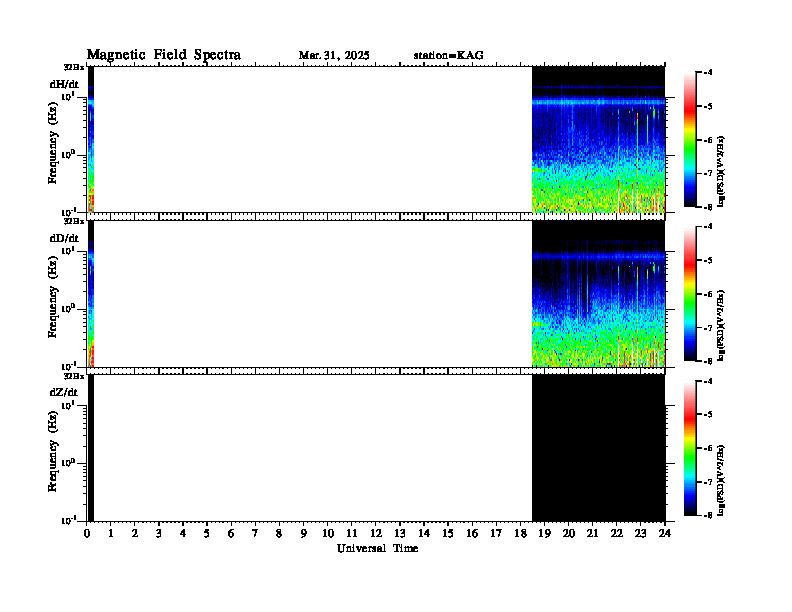Select the "Mar. 31, 2025" date label
This screenshot has height=612, width=792.
[334, 56]
